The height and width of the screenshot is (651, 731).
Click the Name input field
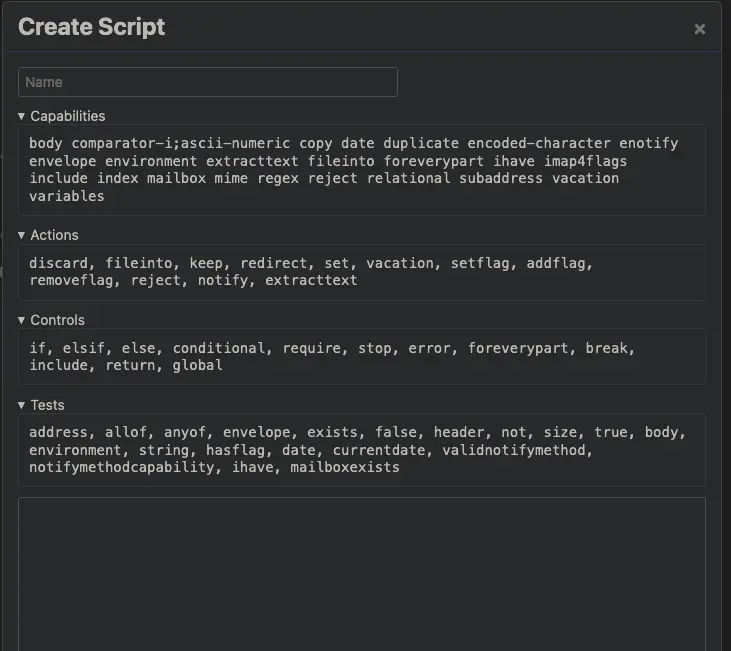[x=207, y=82]
